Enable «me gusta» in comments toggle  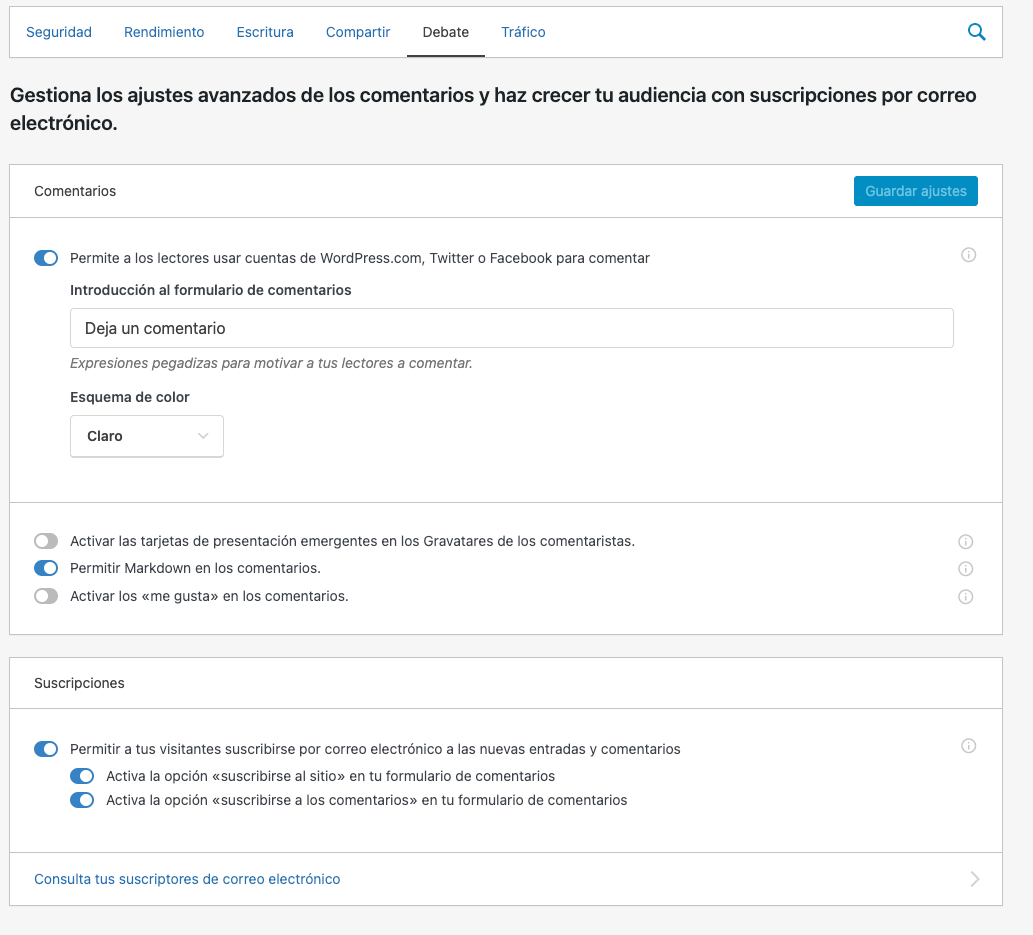46,596
